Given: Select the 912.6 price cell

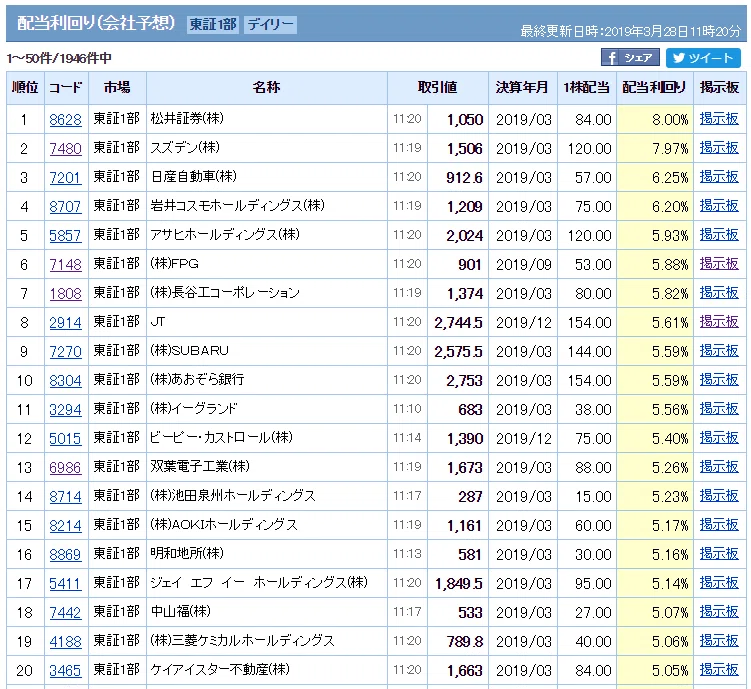Looking at the screenshot, I should coord(458,178).
